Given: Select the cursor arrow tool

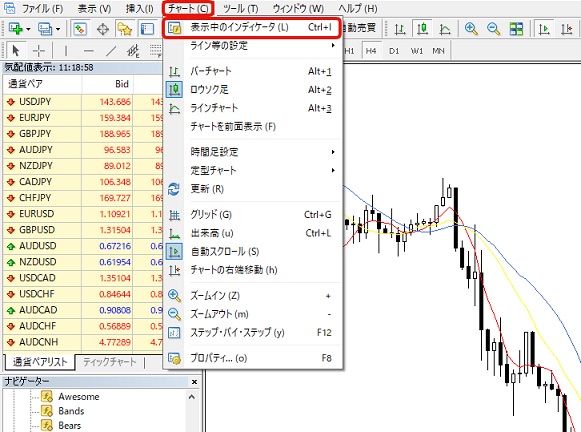Looking at the screenshot, I should (16, 50).
